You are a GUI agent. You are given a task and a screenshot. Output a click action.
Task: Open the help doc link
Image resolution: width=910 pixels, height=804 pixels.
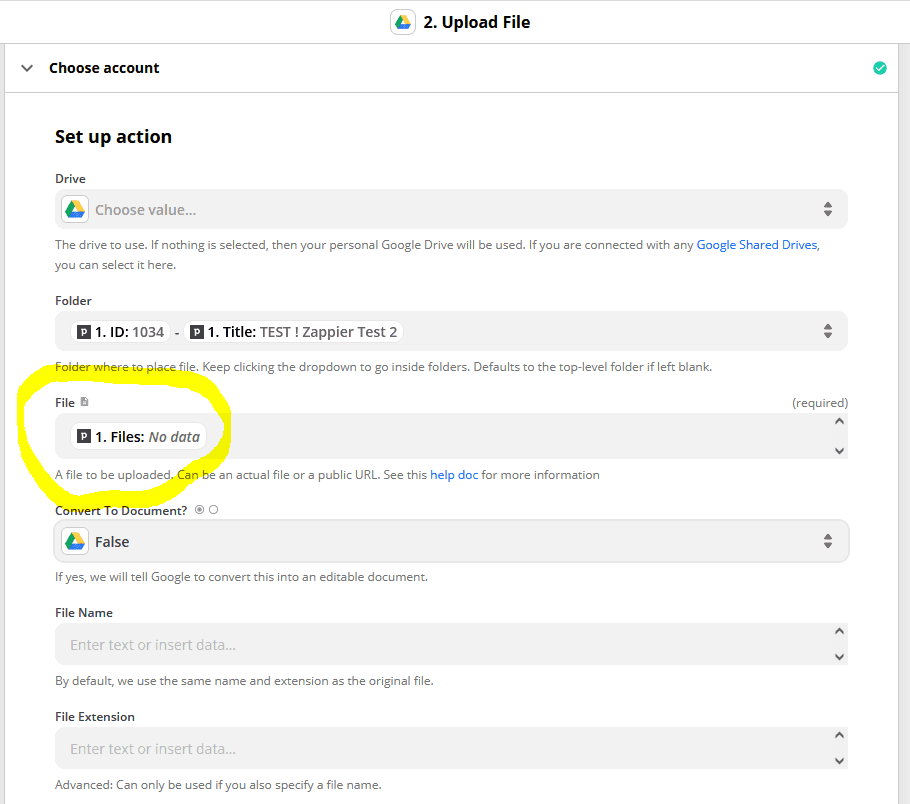tap(454, 474)
